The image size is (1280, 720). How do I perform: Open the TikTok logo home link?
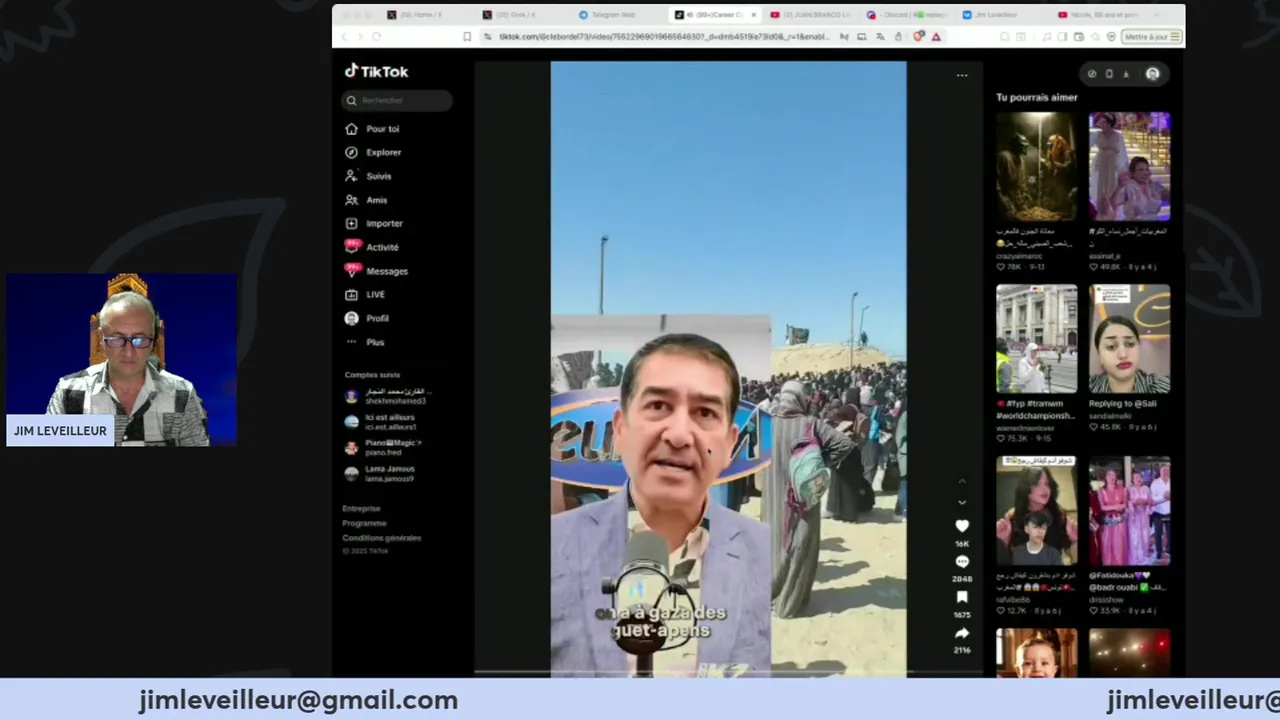tap(376, 71)
